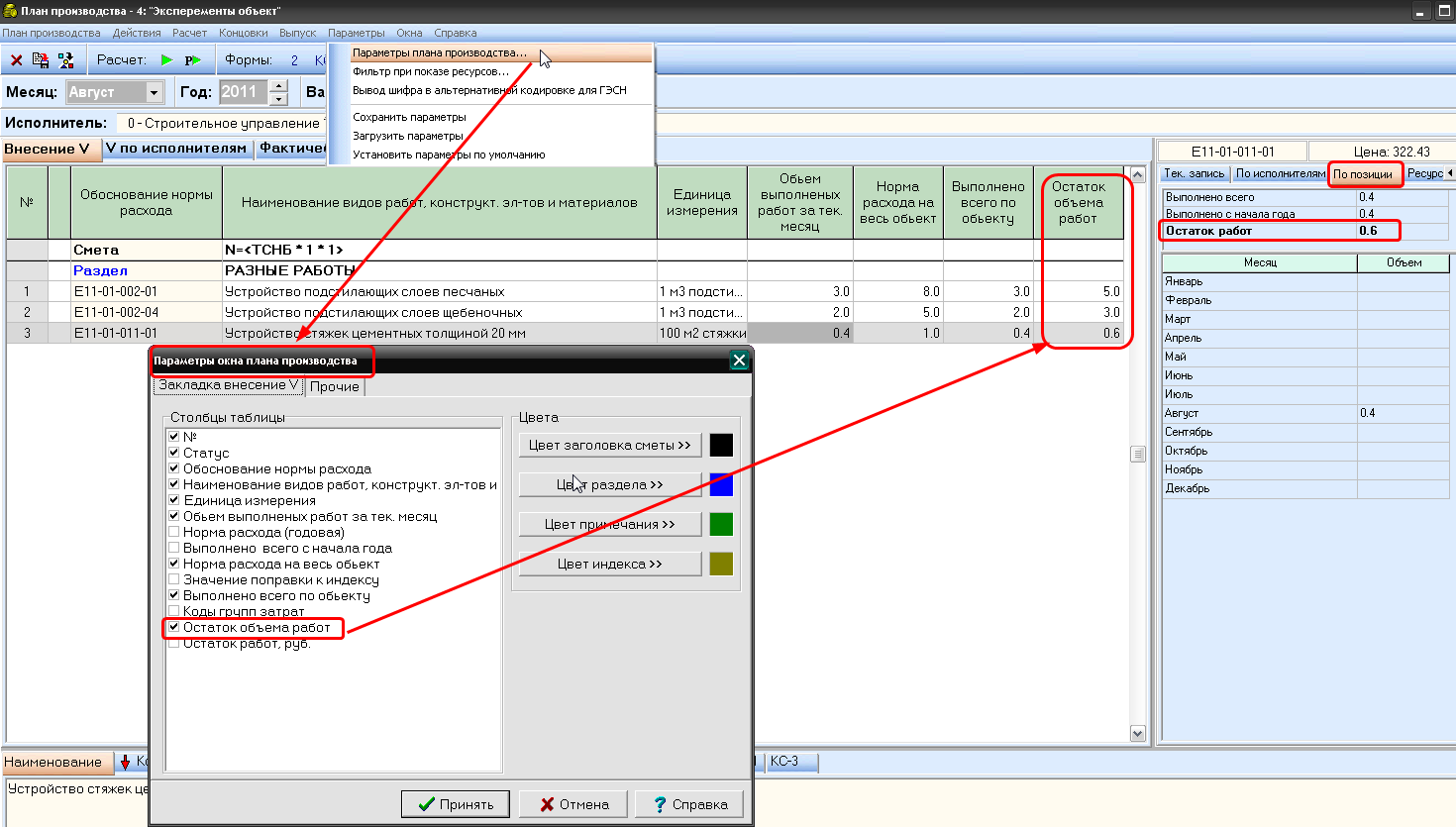Increase the year using spinner up arrow
Image resolution: width=1456 pixels, height=827 pixels.
[x=278, y=86]
